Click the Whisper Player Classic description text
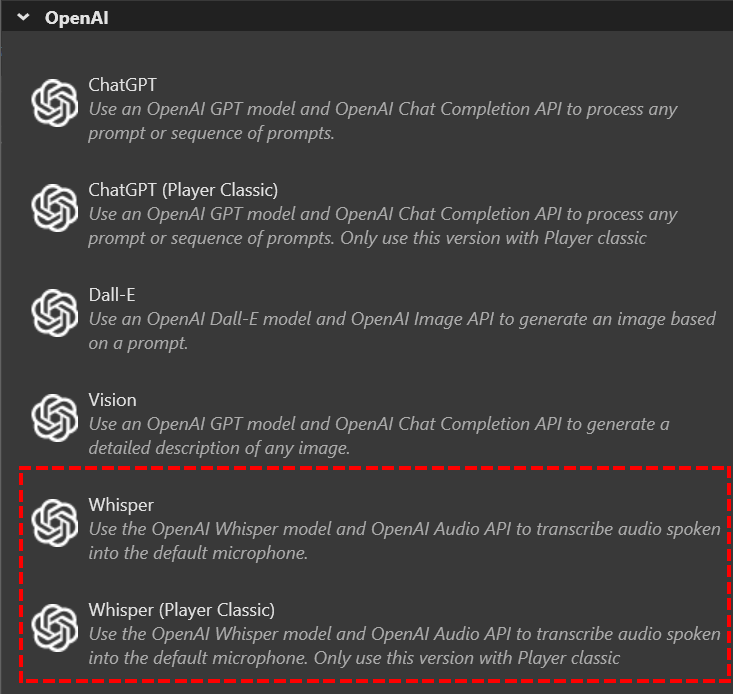 pos(404,646)
